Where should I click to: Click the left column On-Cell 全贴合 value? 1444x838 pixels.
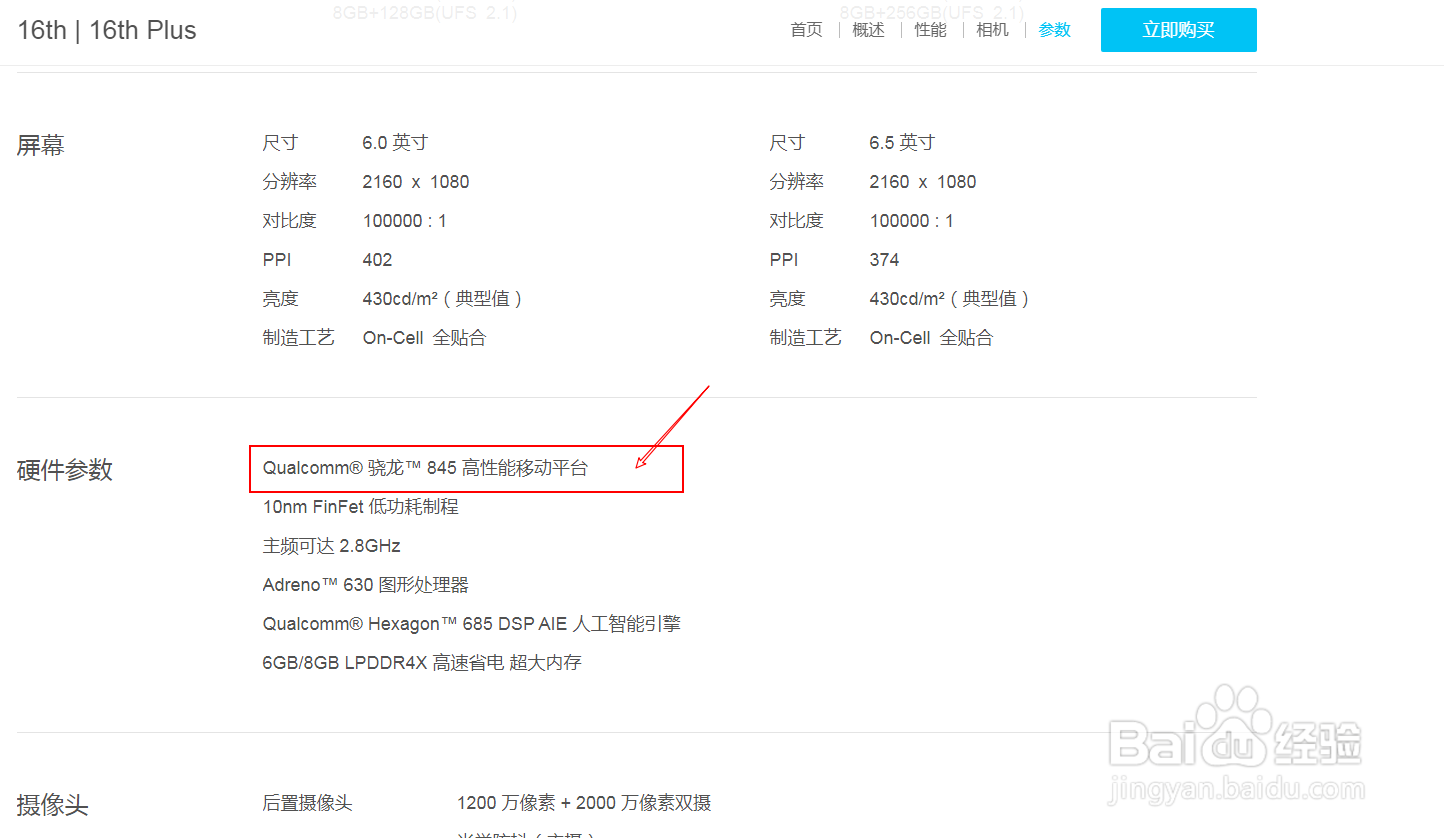click(424, 338)
